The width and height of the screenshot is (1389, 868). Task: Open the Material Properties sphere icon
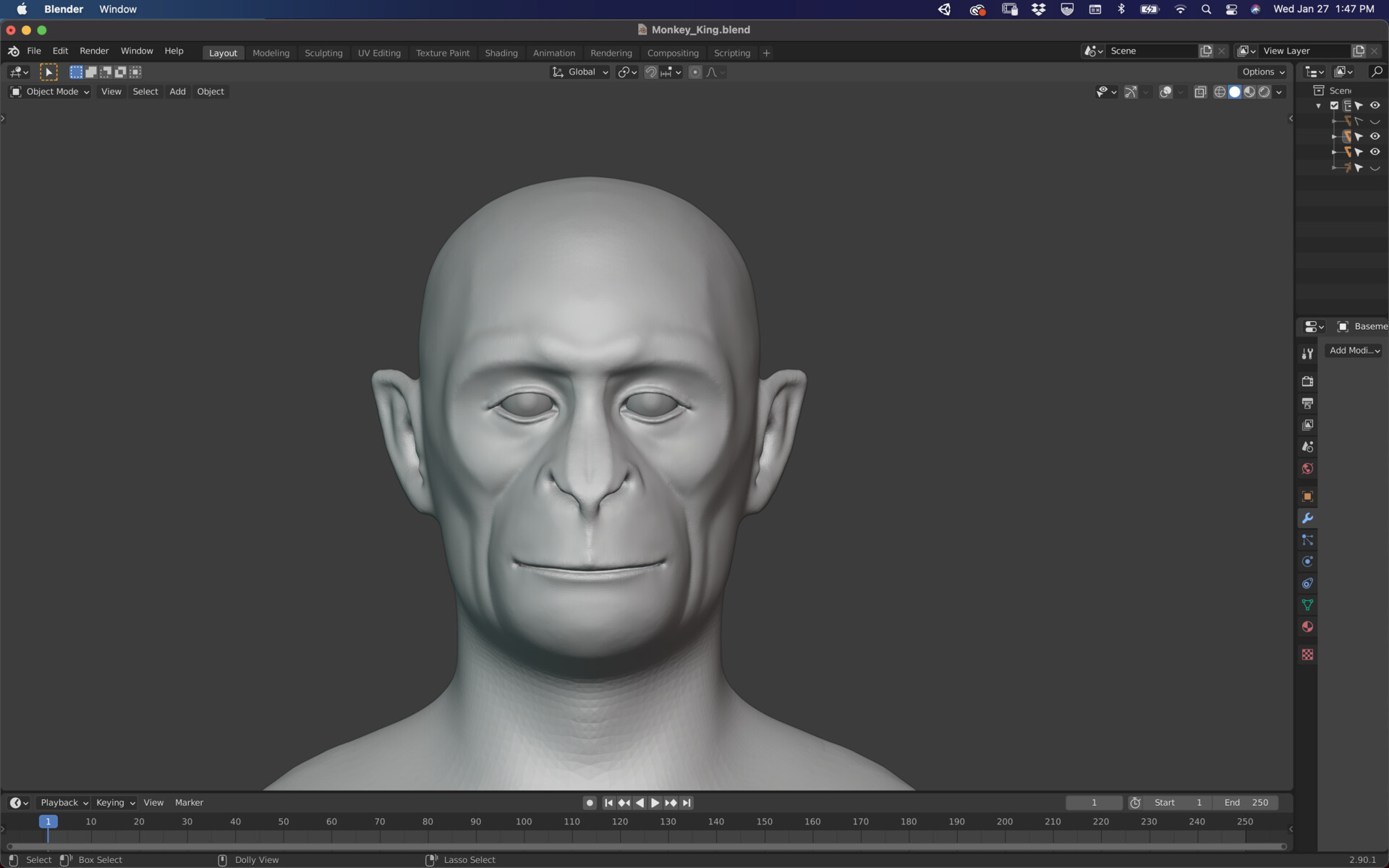tap(1307, 627)
